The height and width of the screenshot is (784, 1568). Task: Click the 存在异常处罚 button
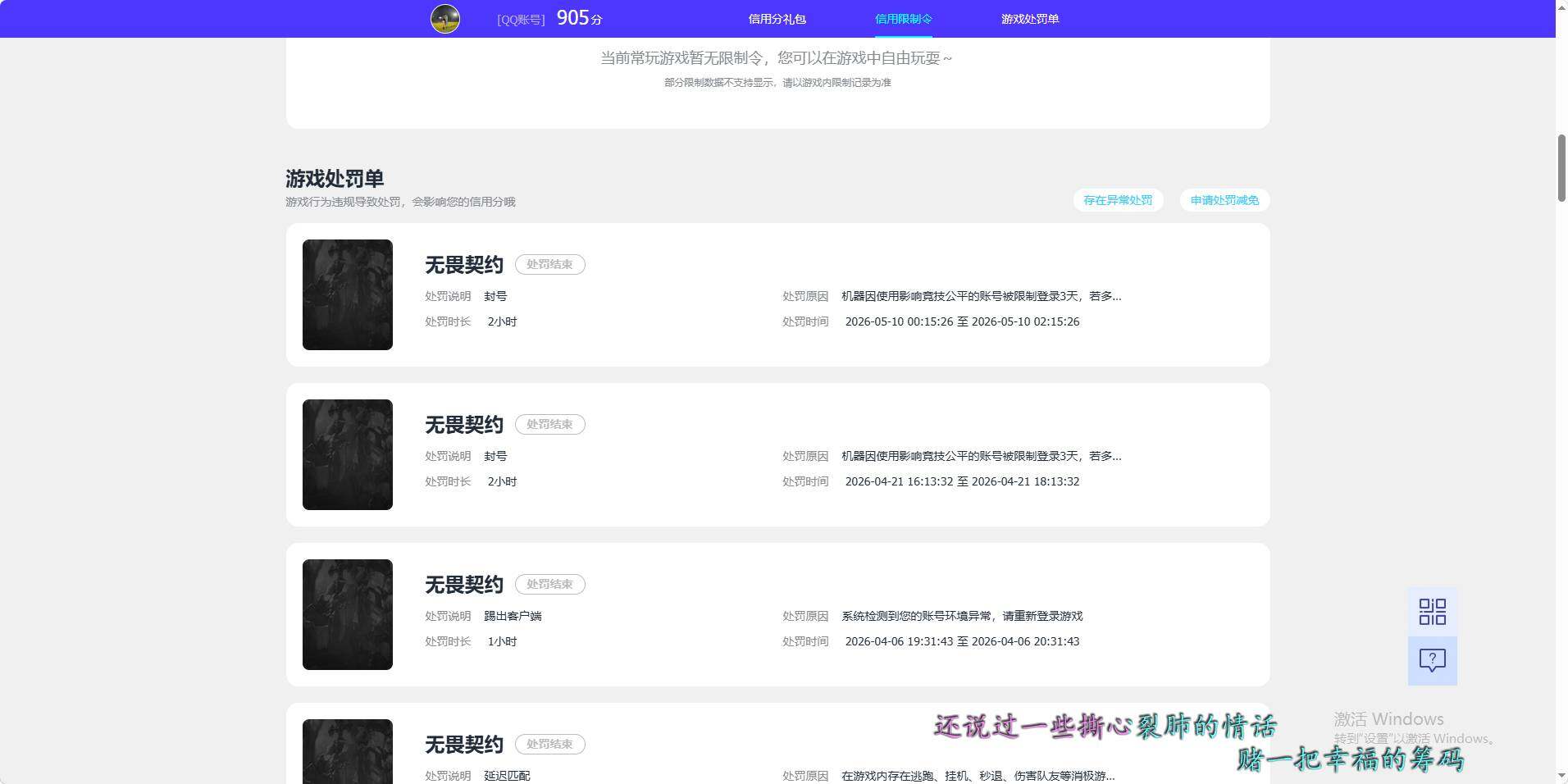coord(1118,200)
